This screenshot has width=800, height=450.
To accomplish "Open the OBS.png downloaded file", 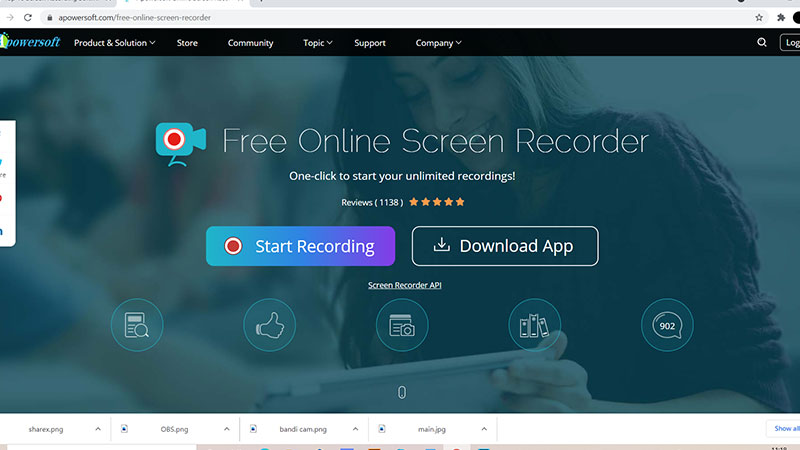I will tap(174, 429).
